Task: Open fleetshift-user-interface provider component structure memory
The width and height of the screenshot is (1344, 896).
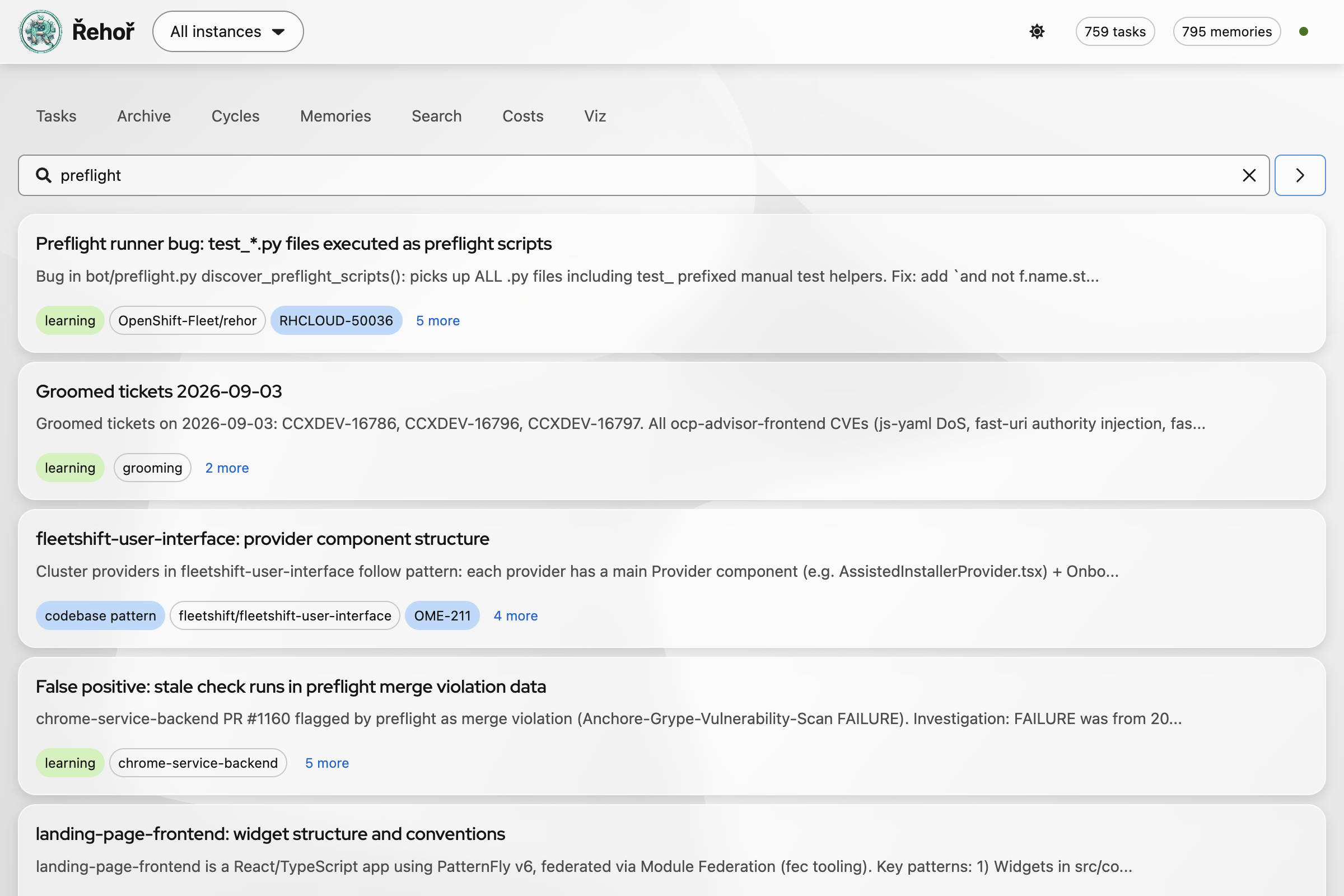Action: [x=262, y=539]
